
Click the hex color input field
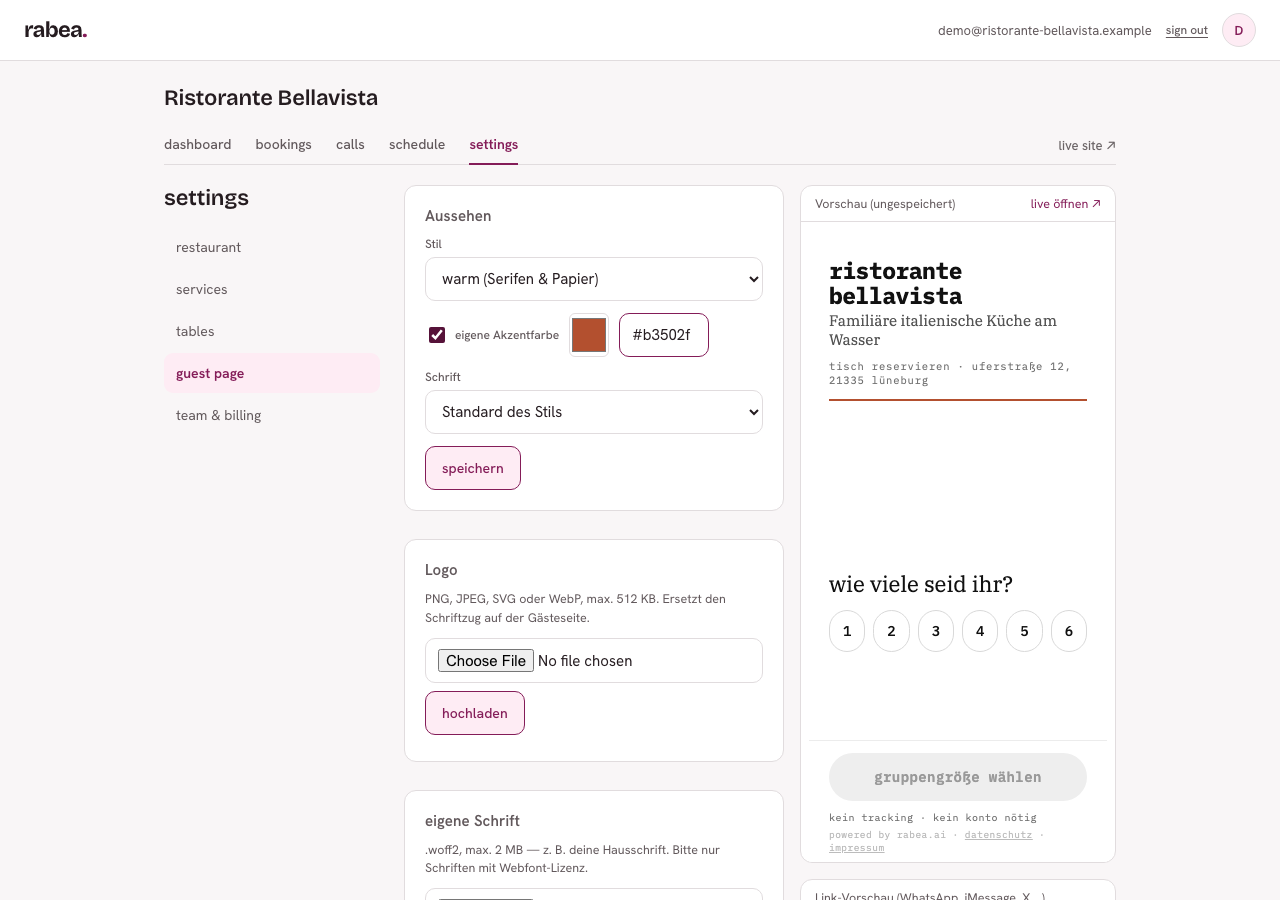tap(664, 335)
